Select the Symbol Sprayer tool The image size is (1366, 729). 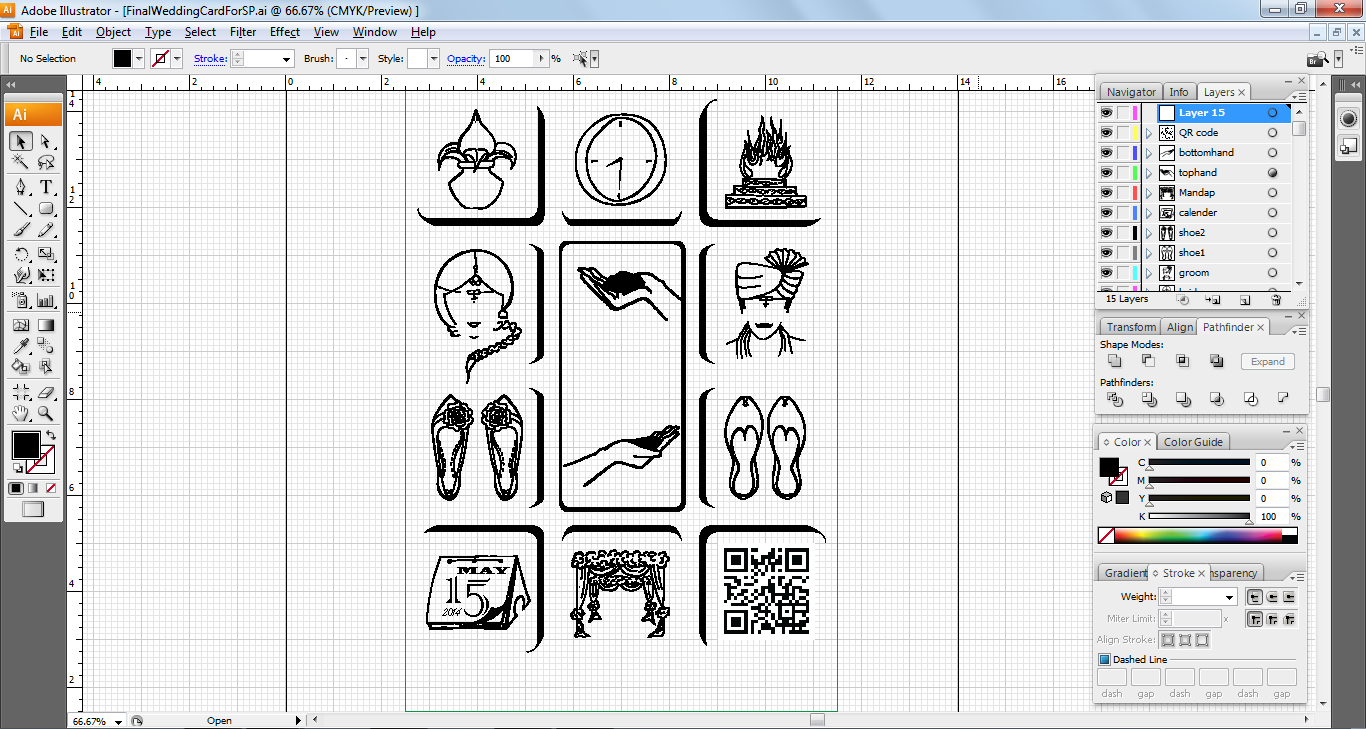pos(21,300)
